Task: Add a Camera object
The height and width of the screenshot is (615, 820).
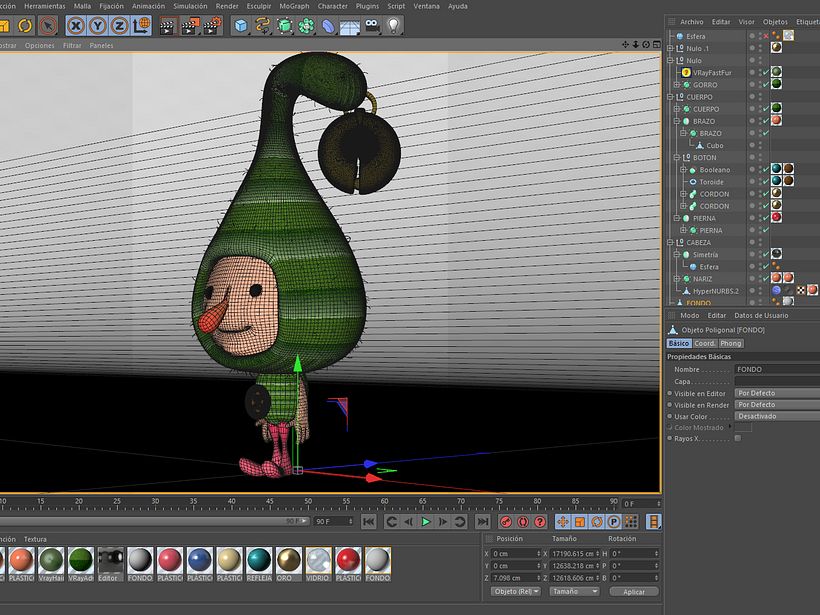Action: tap(372, 26)
